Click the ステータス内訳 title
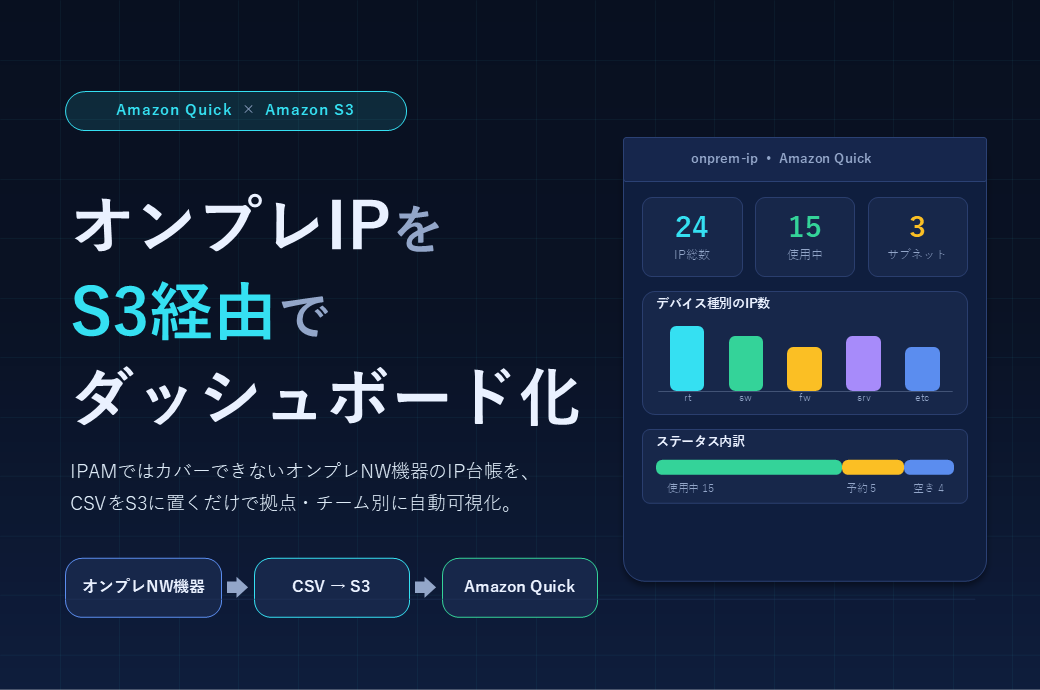The height and width of the screenshot is (690, 1040). tap(700, 441)
